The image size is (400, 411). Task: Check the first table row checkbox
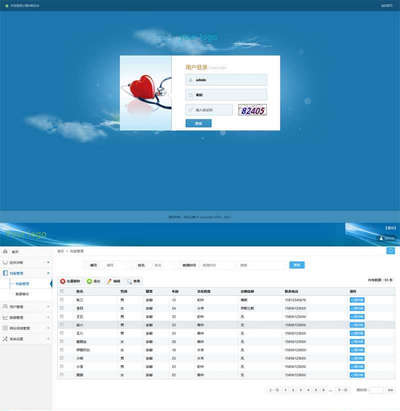pos(62,300)
